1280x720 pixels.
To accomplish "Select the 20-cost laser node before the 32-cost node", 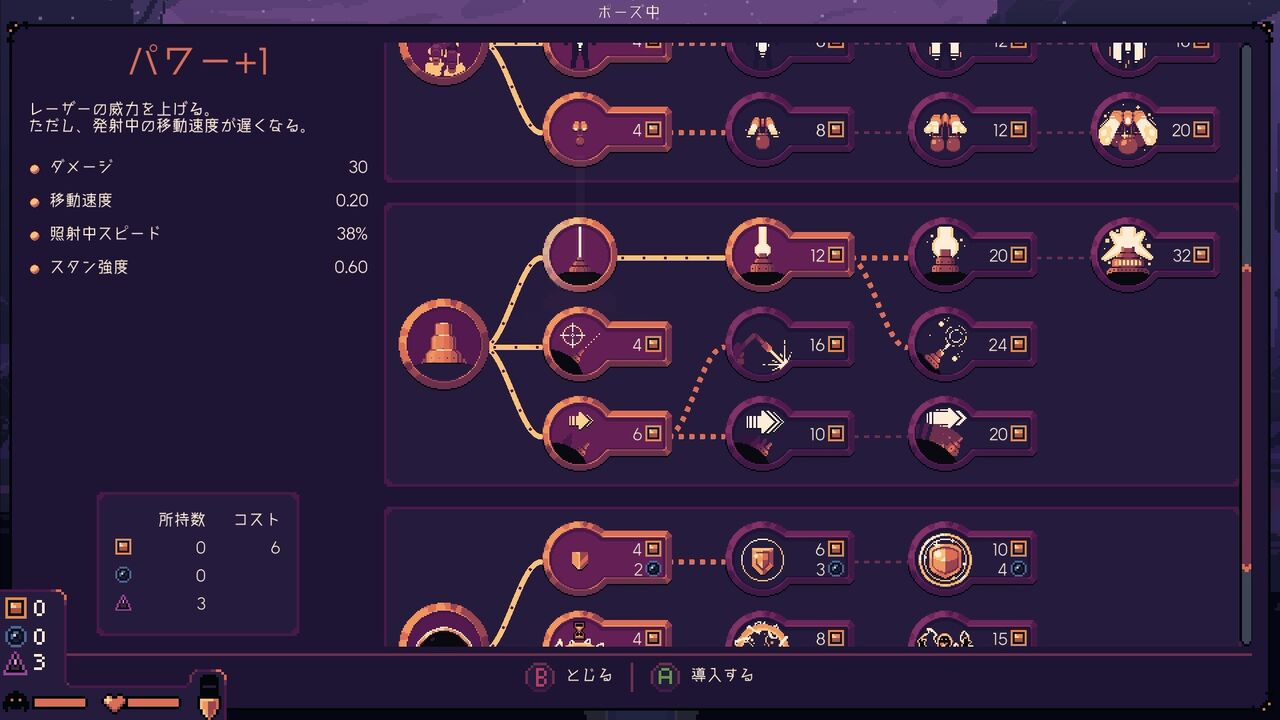I will point(972,256).
